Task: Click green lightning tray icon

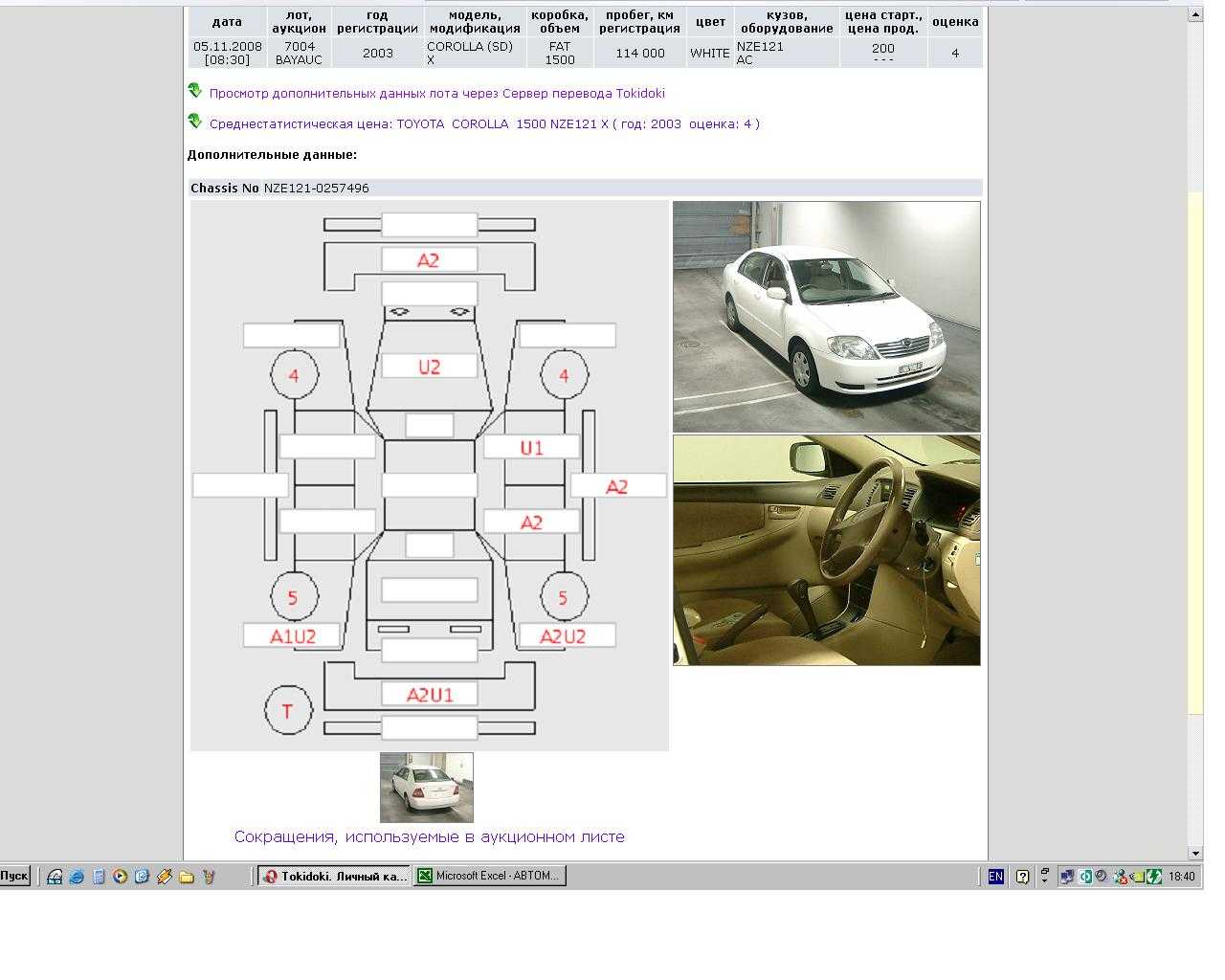Action: pyautogui.click(x=1154, y=876)
